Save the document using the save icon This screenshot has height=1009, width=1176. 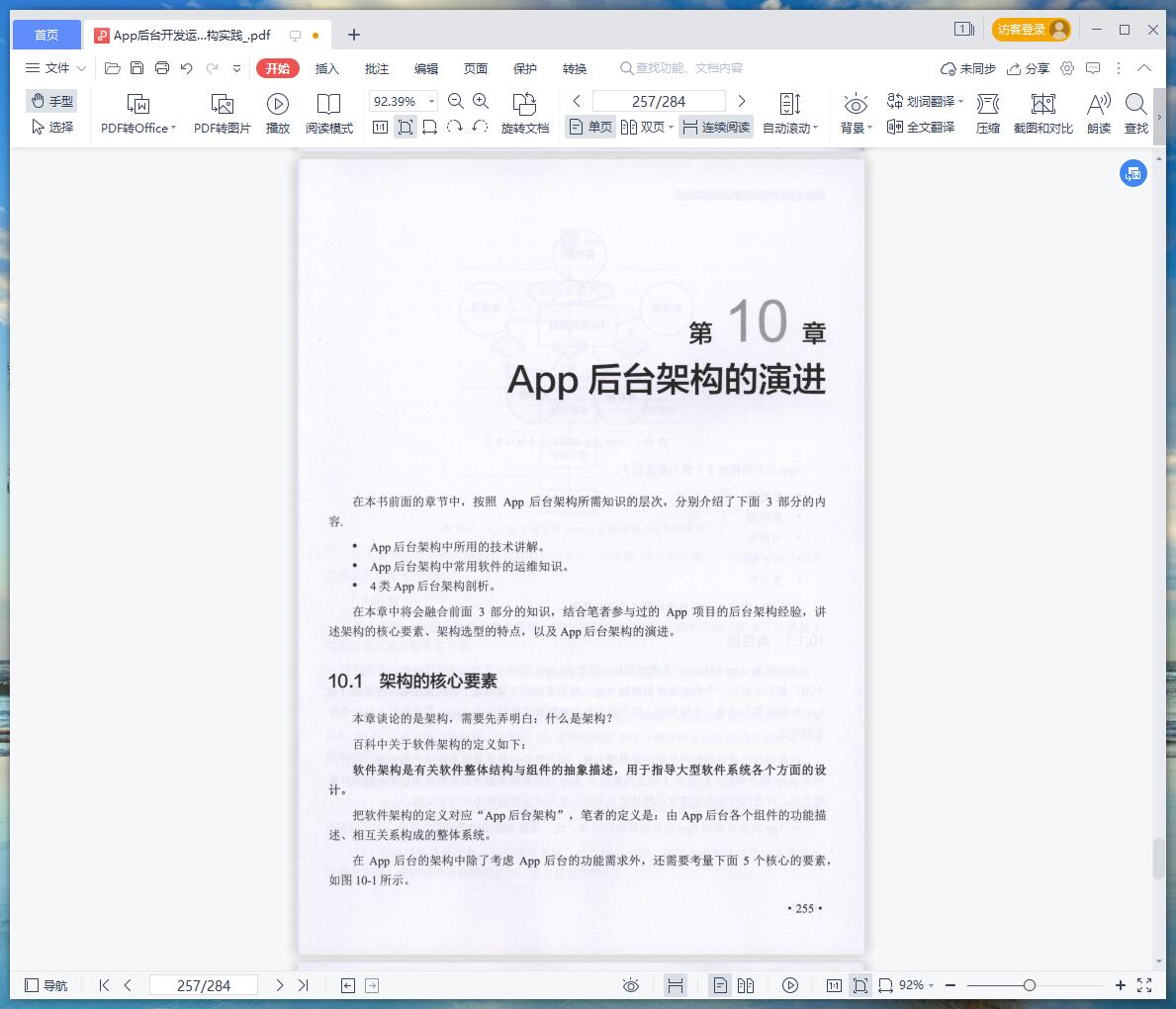[136, 68]
